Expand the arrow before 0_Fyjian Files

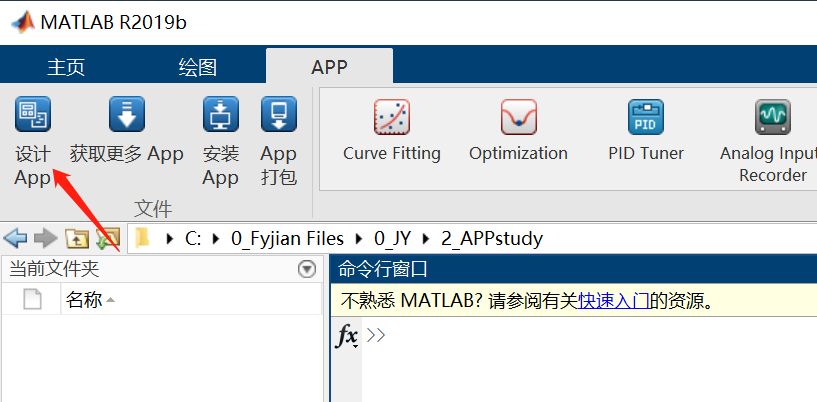point(216,239)
